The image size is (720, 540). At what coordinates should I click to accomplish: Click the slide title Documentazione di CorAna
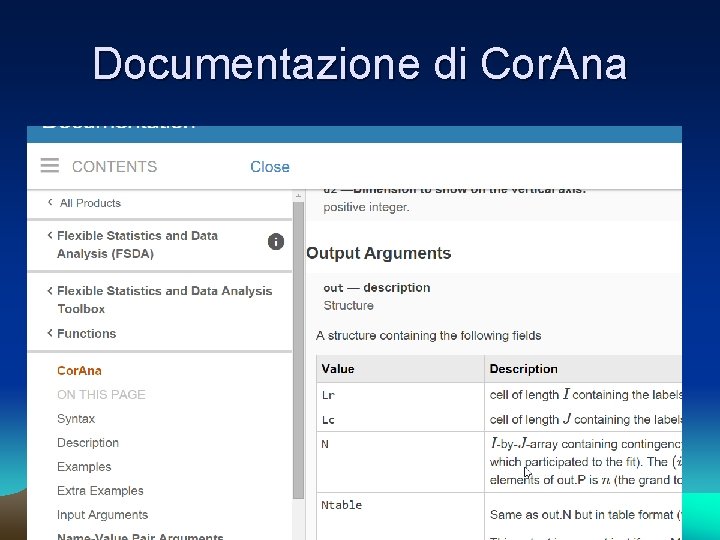360,64
